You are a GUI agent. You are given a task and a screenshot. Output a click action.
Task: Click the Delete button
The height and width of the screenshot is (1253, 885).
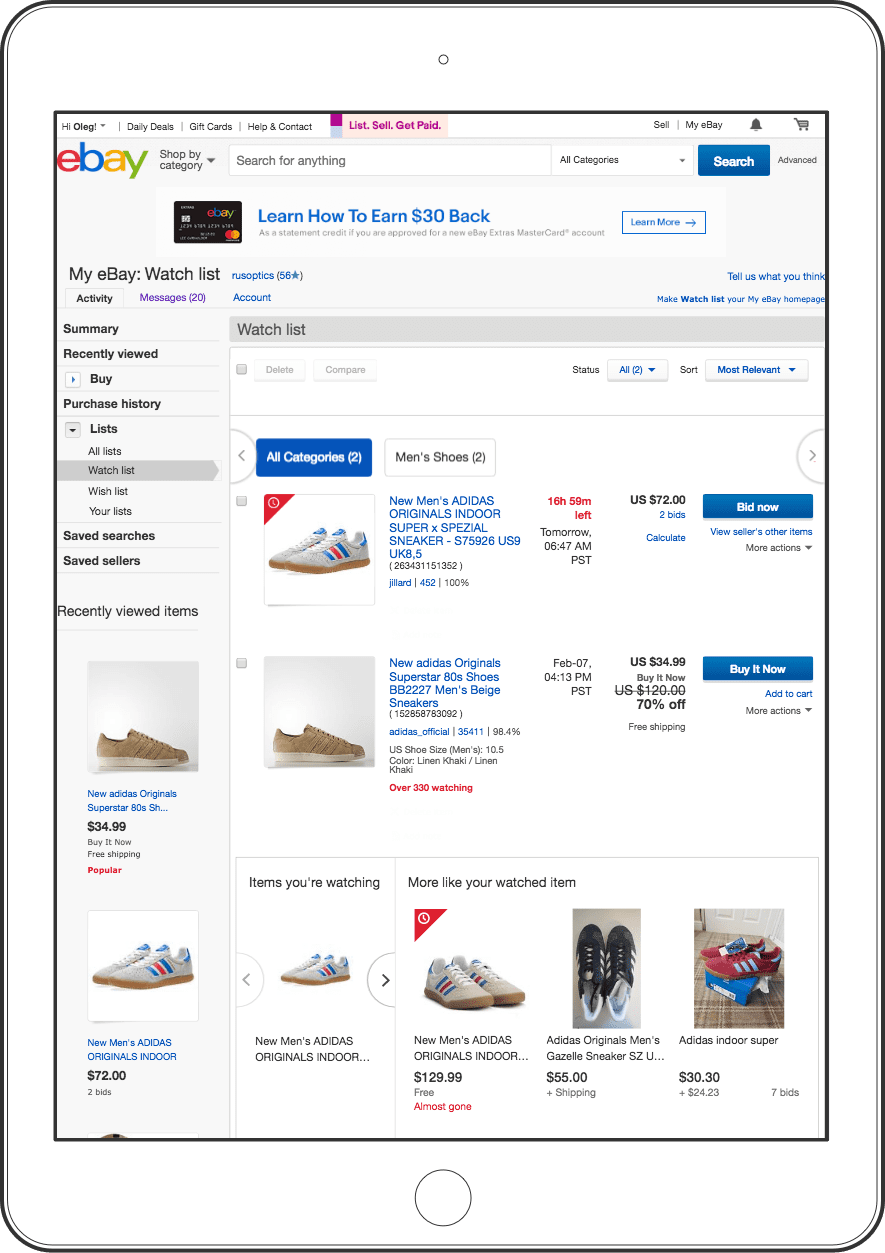click(x=280, y=370)
